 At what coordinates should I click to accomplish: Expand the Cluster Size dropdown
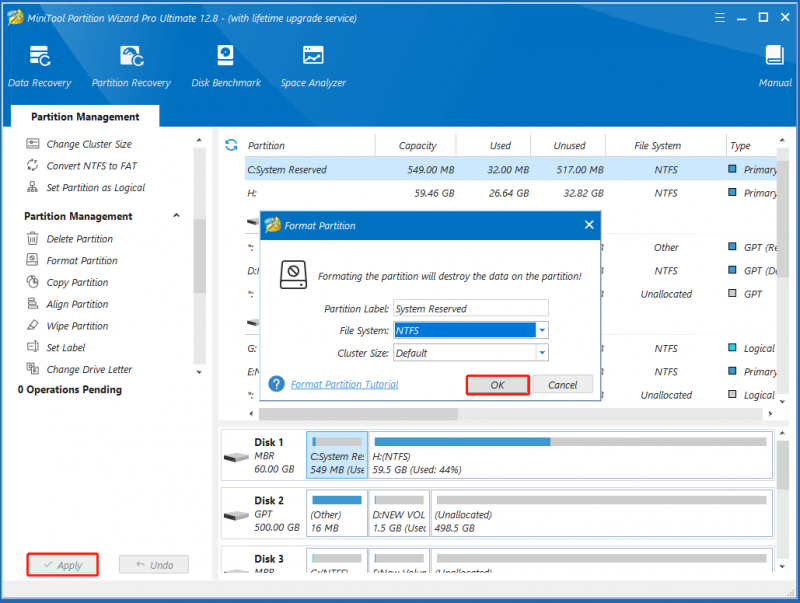point(542,353)
